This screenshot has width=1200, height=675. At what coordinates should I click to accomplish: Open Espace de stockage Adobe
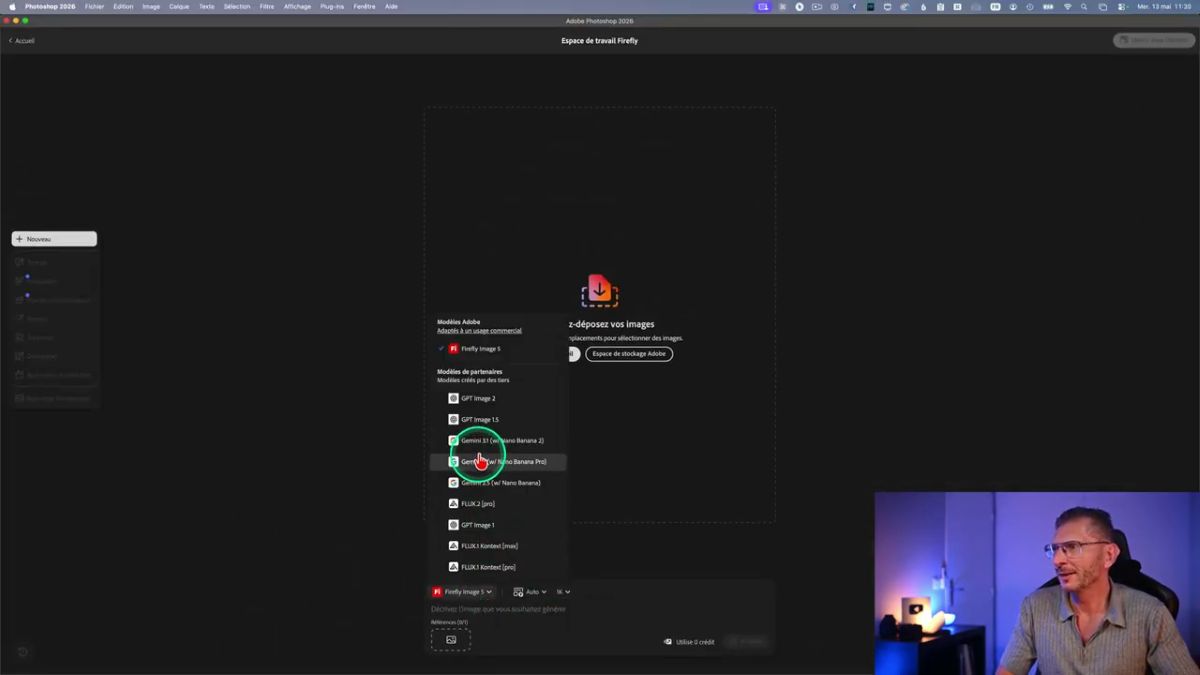(x=629, y=354)
